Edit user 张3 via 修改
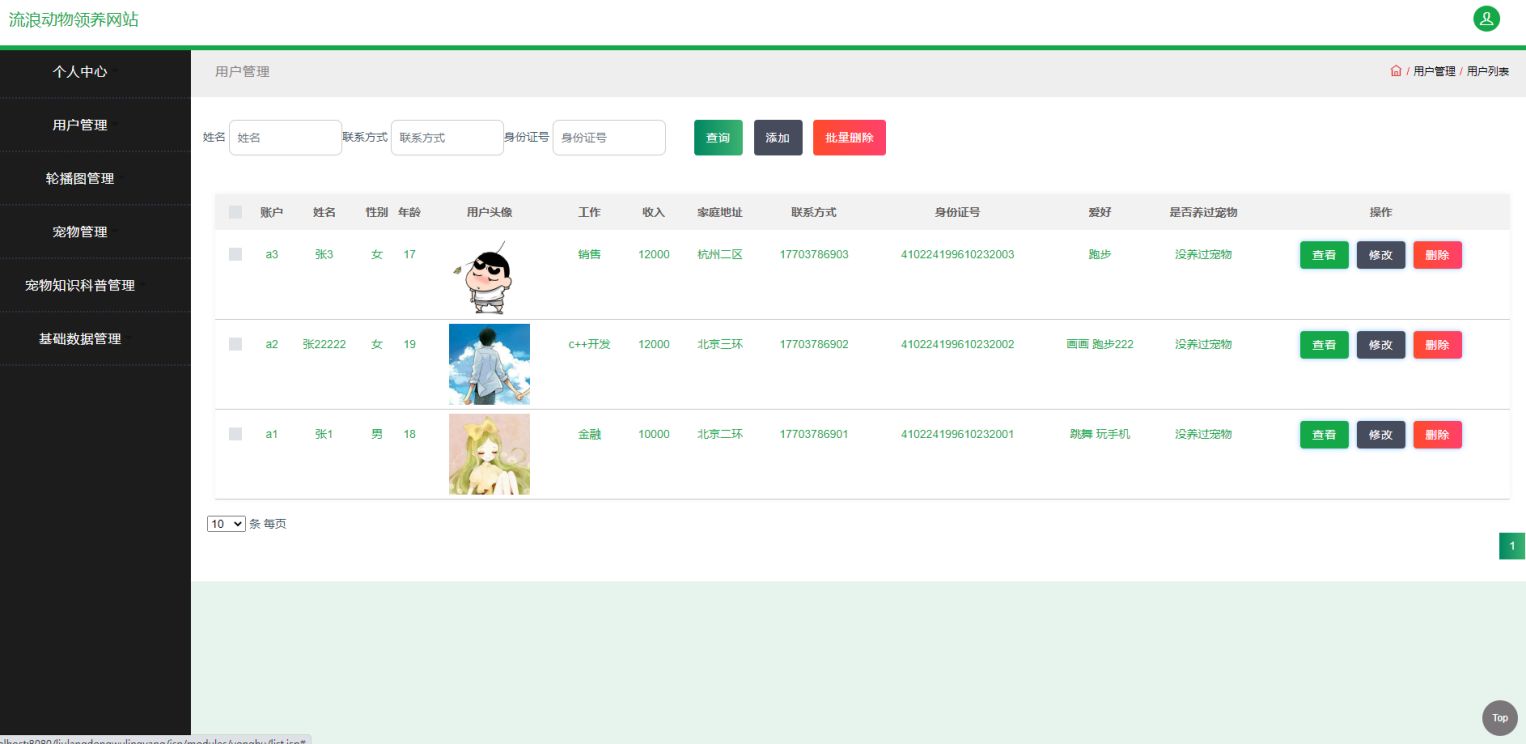 pos(1381,255)
